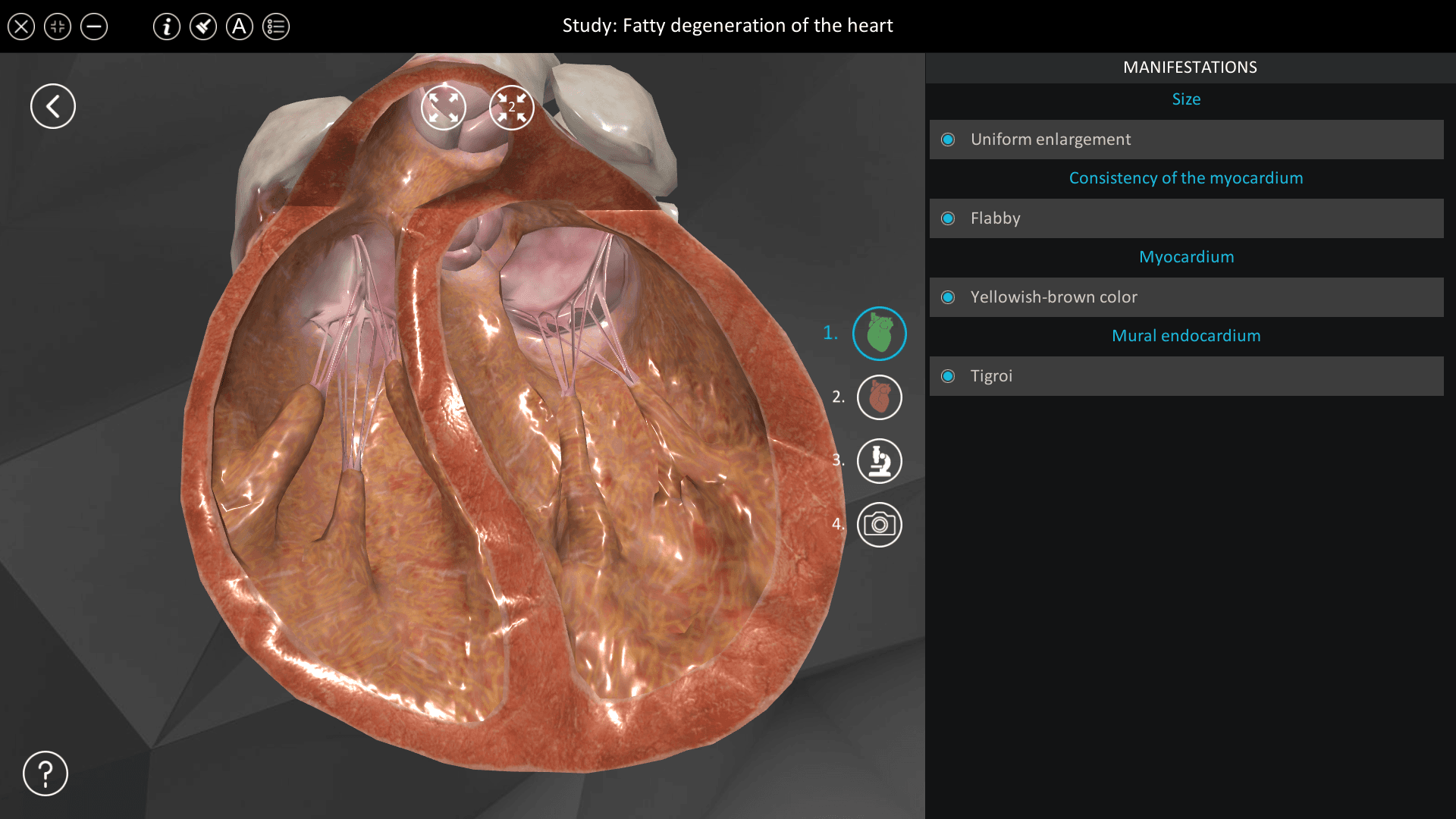Open the camera photo view, step 4

pos(880,525)
